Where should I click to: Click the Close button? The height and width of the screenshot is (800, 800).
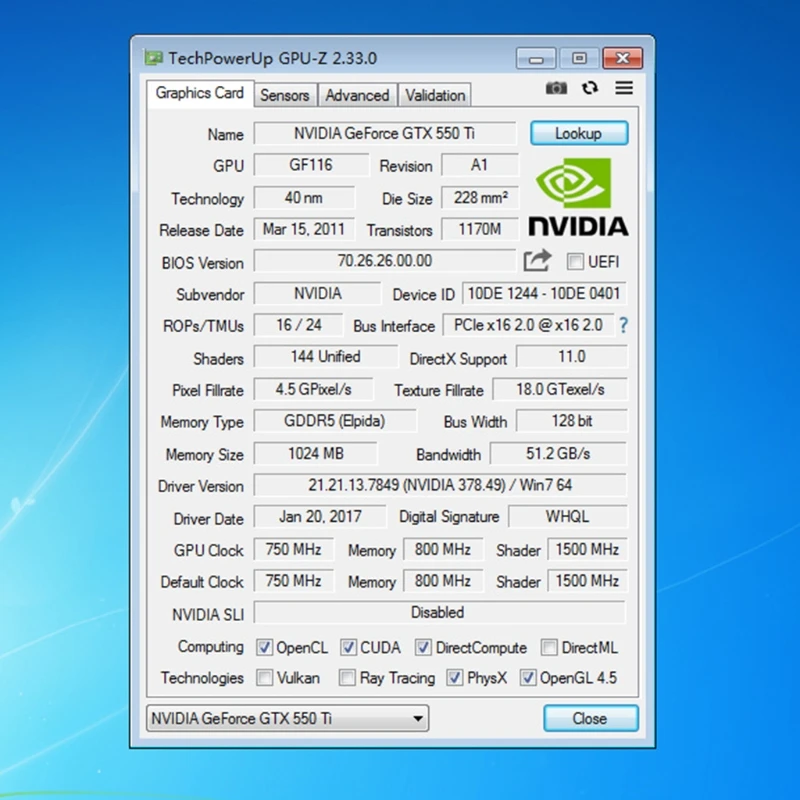point(590,718)
